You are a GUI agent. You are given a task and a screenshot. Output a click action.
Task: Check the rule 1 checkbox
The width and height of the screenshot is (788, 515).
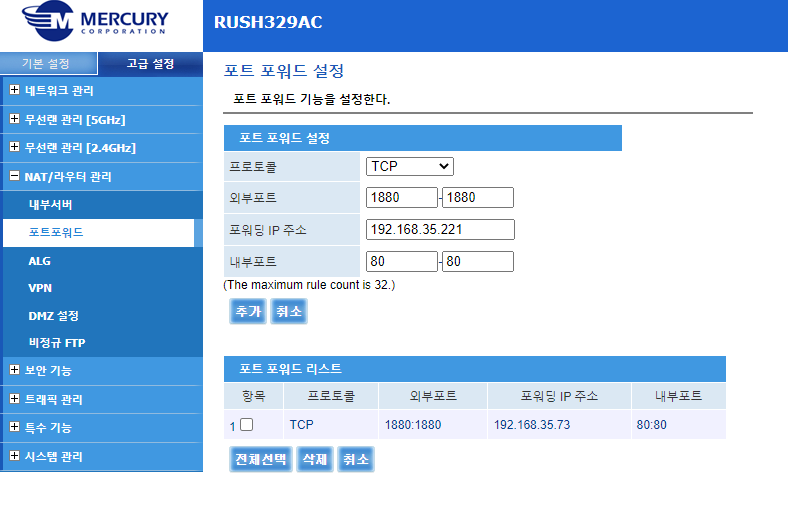pyautogui.click(x=246, y=425)
